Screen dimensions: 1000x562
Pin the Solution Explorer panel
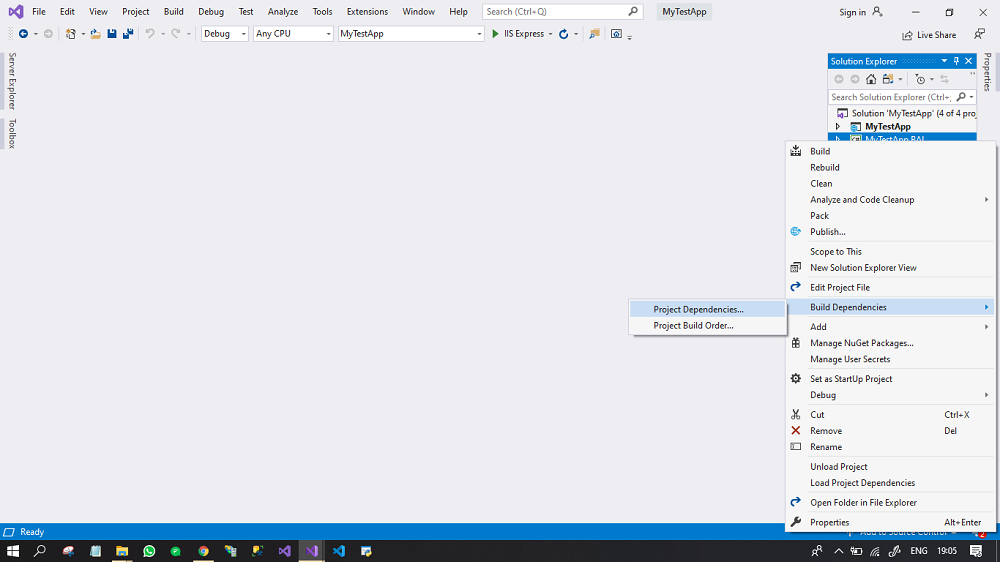tap(957, 61)
